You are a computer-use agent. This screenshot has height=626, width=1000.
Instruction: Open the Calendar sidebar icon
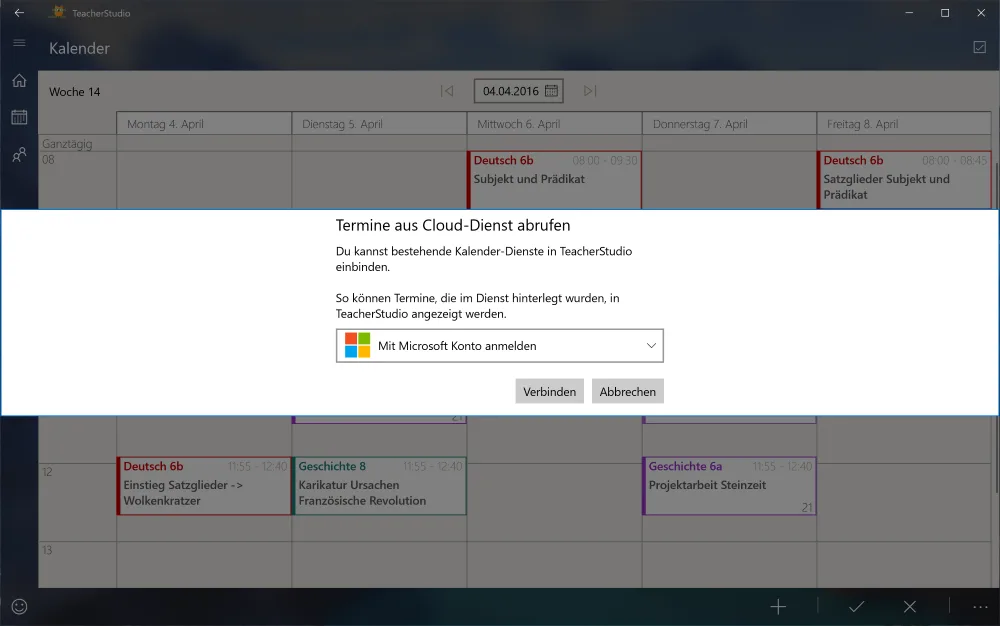click(x=19, y=117)
